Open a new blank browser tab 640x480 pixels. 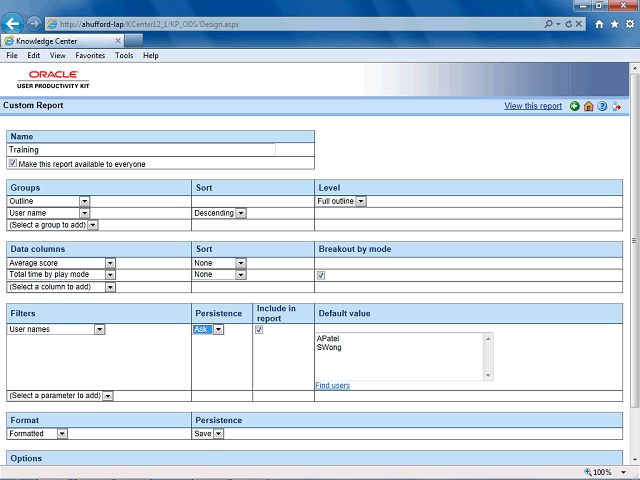pyautogui.click(x=134, y=41)
